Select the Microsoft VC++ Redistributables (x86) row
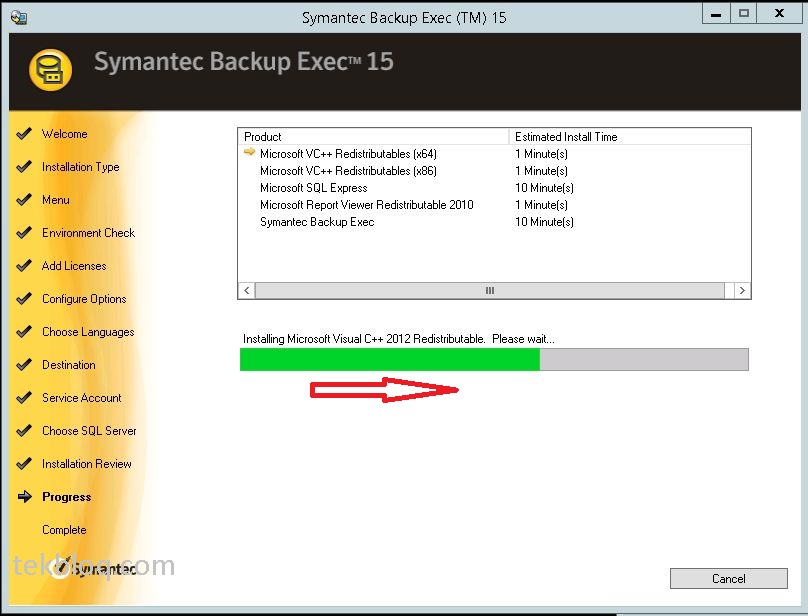 click(x=494, y=171)
